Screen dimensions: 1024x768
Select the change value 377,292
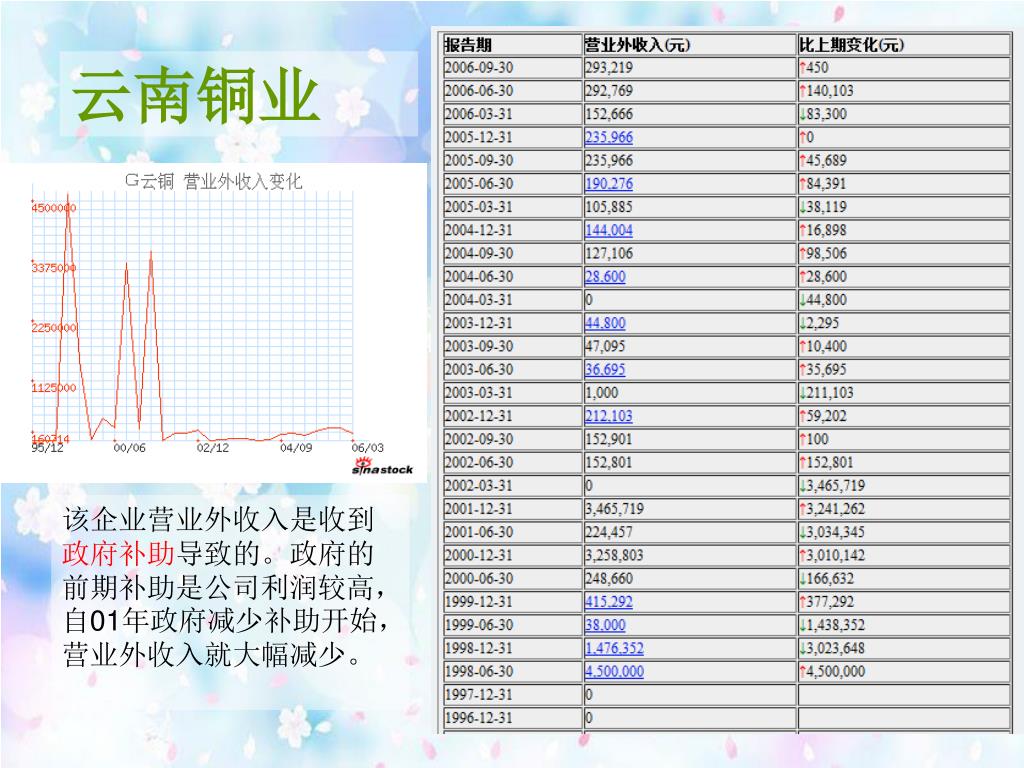pyautogui.click(x=830, y=601)
